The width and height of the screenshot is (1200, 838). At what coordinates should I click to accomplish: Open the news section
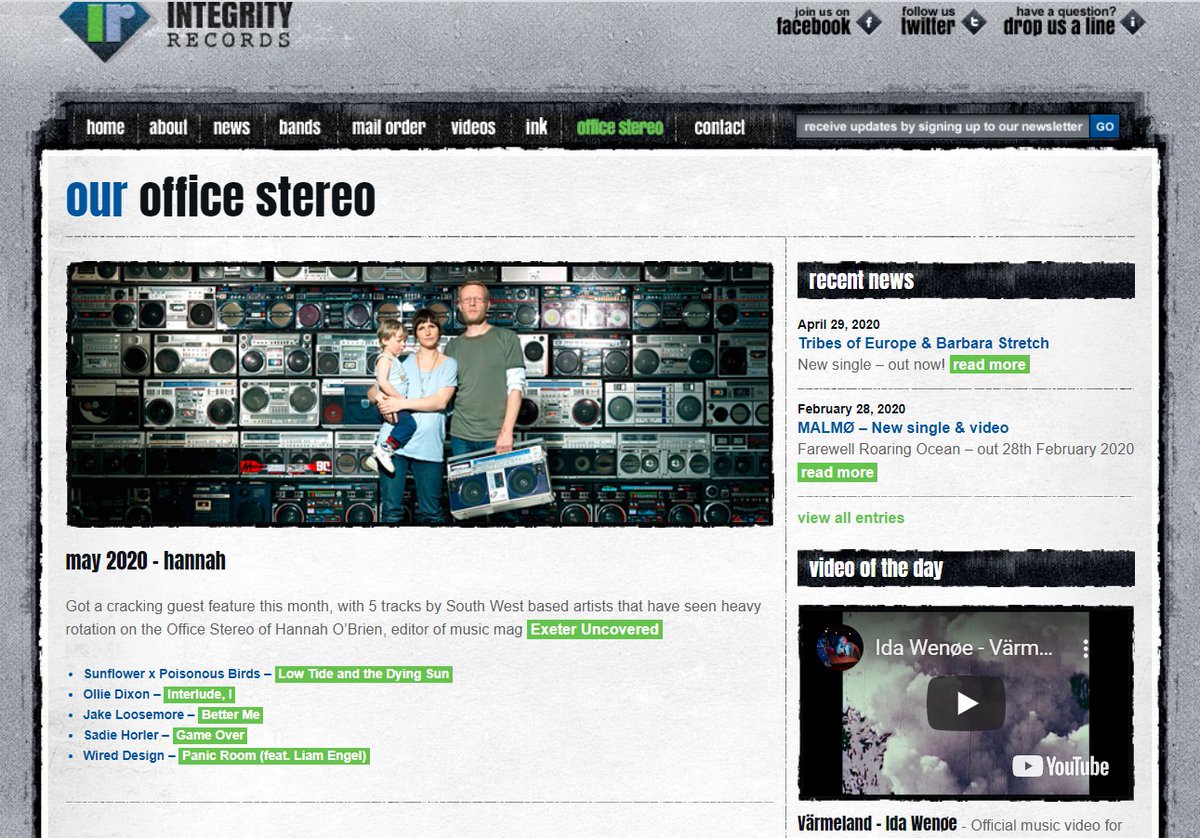[x=231, y=127]
